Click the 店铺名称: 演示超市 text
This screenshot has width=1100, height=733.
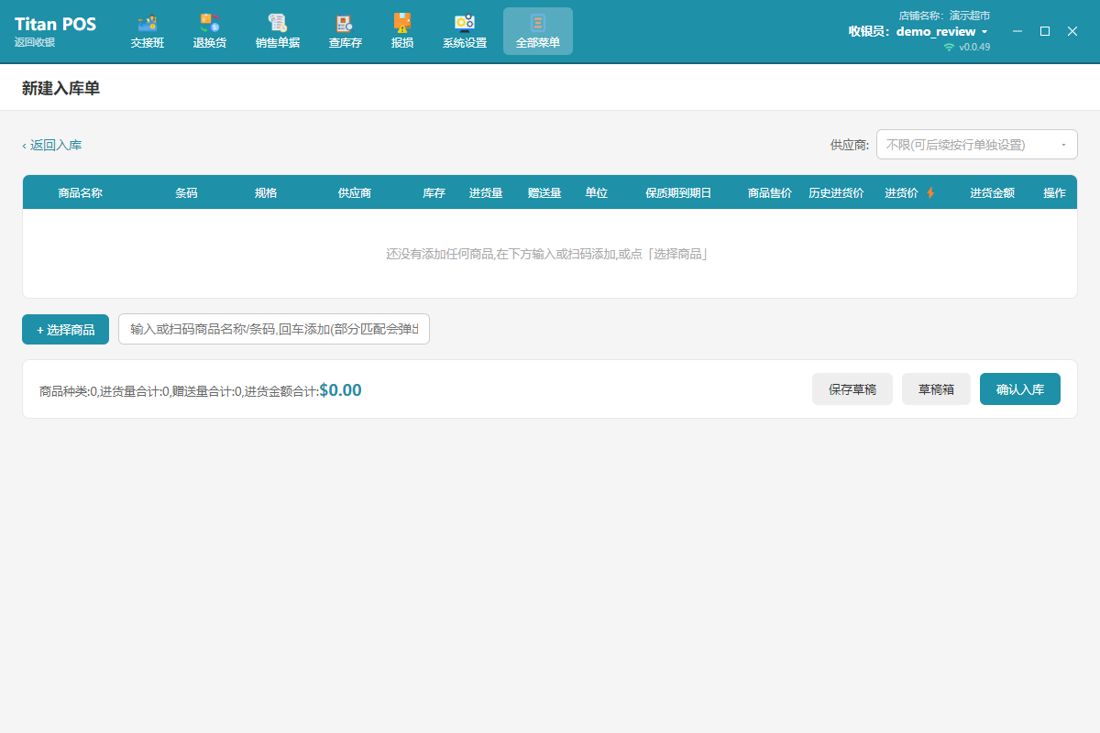944,15
